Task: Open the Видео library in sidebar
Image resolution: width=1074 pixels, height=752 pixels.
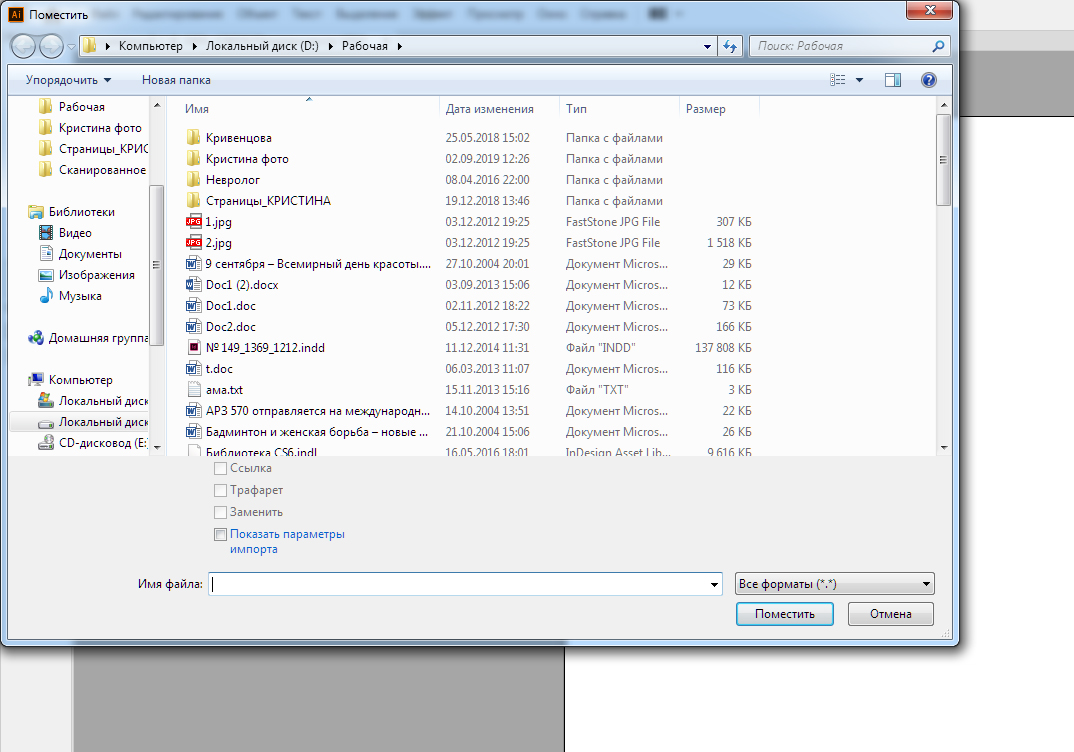Action: click(x=65, y=233)
